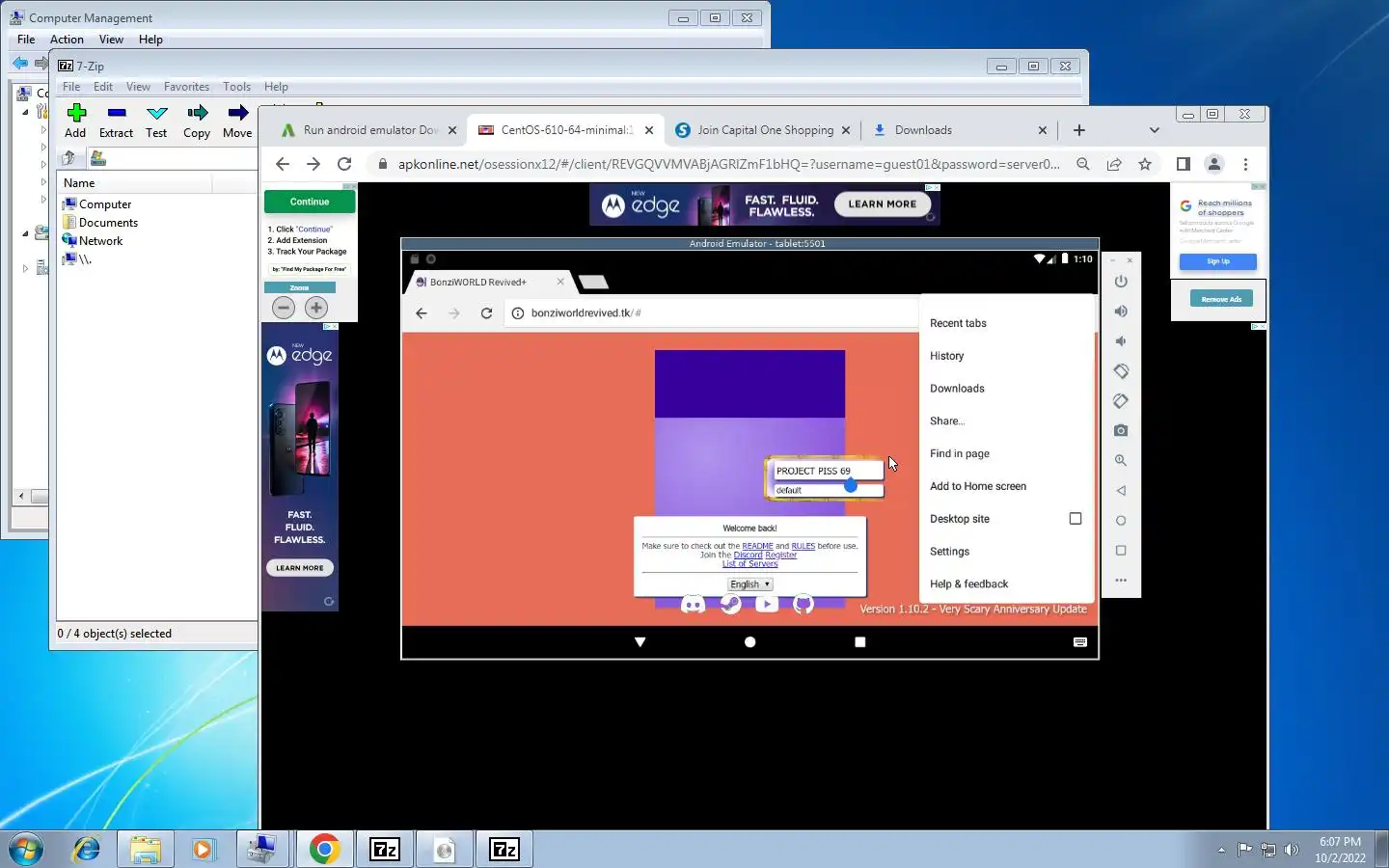The image size is (1389, 868).
Task: Click the Register link
Action: click(780, 555)
